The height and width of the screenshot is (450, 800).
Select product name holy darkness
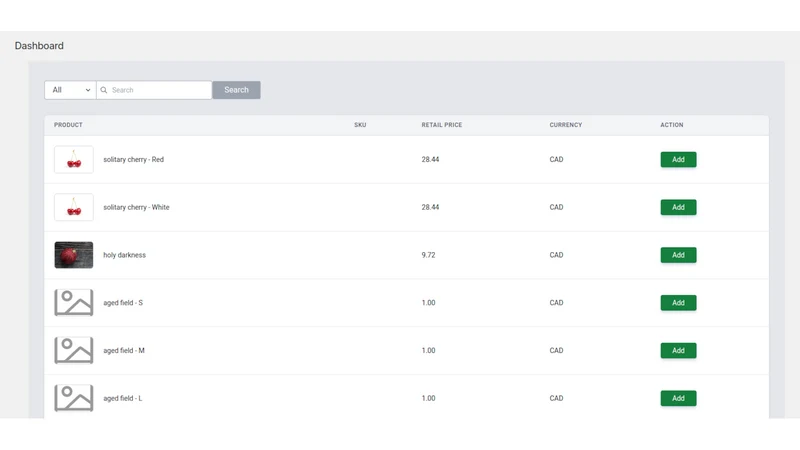tap(124, 255)
